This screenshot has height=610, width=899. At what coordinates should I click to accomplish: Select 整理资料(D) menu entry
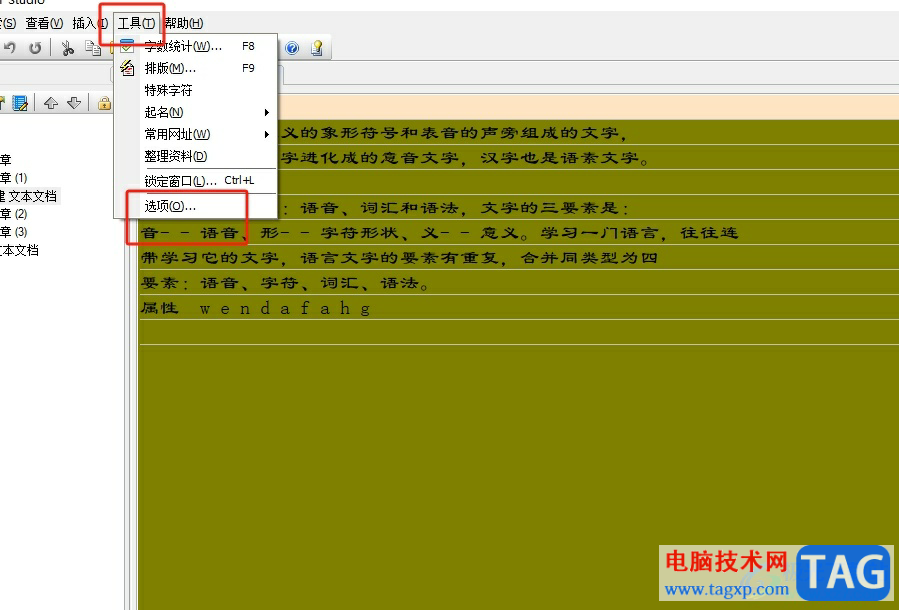coord(196,156)
